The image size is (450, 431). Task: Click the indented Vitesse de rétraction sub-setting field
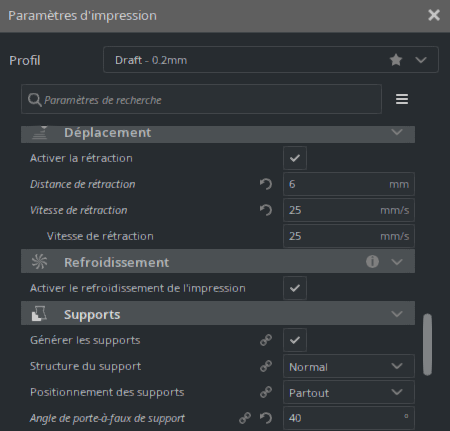349,236
